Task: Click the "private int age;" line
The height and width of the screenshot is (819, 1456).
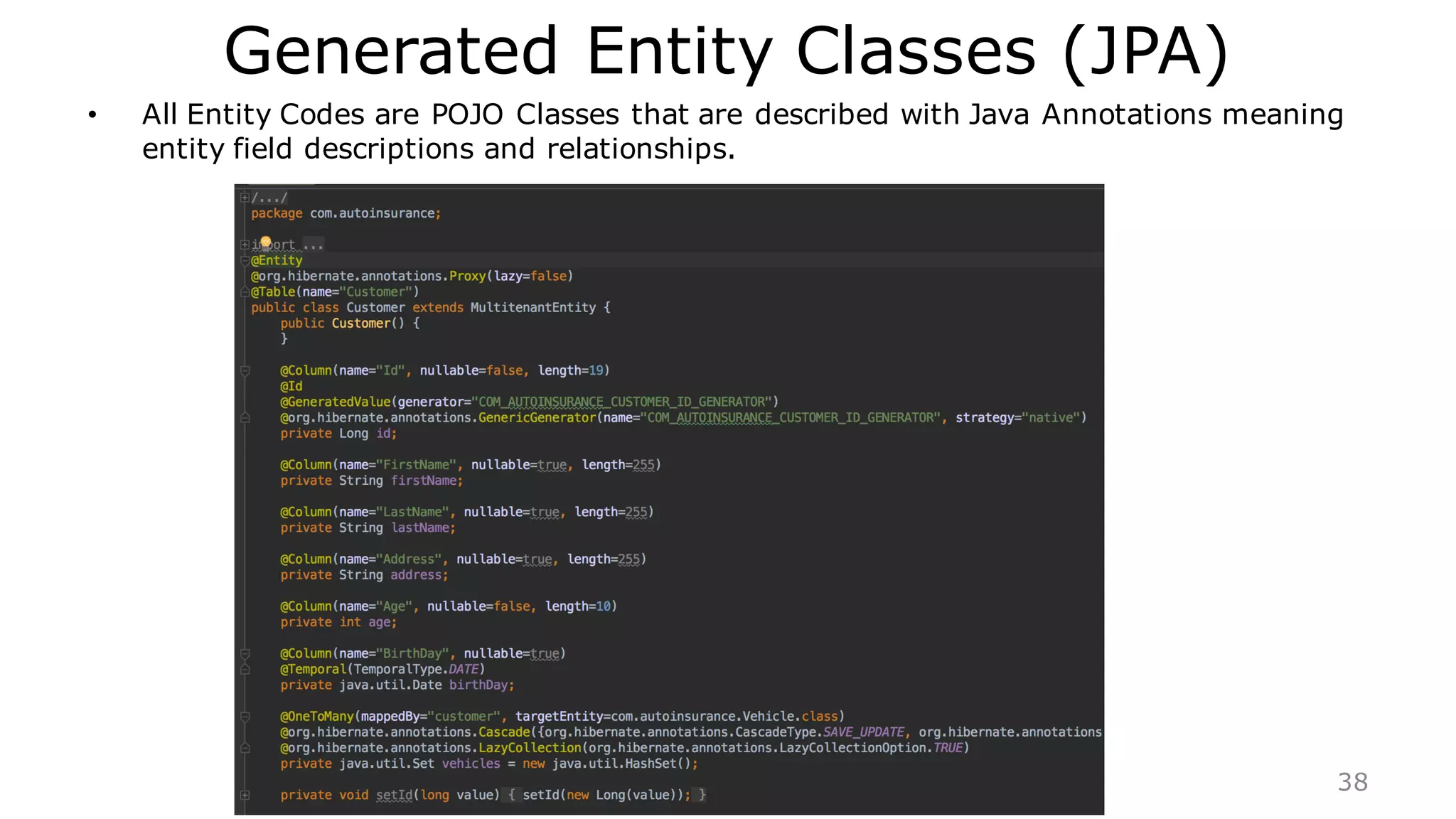Action: pyautogui.click(x=338, y=622)
